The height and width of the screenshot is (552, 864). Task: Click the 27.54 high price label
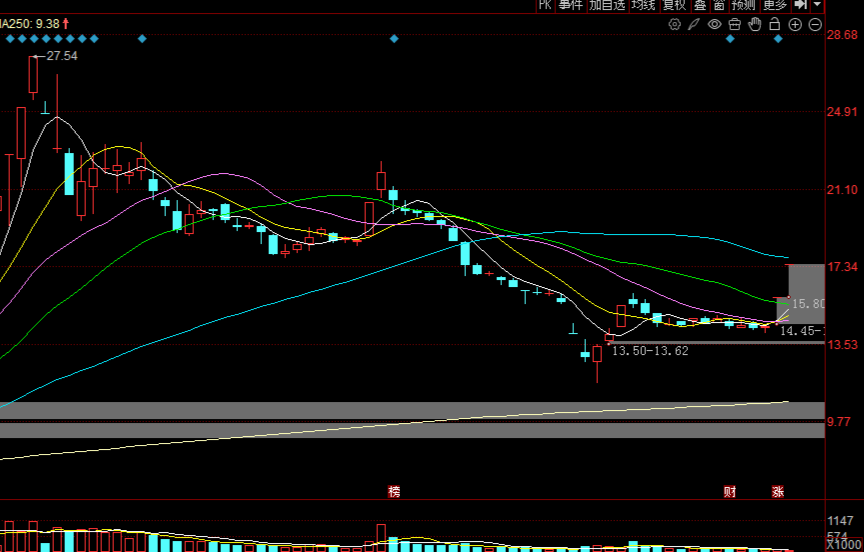point(62,56)
